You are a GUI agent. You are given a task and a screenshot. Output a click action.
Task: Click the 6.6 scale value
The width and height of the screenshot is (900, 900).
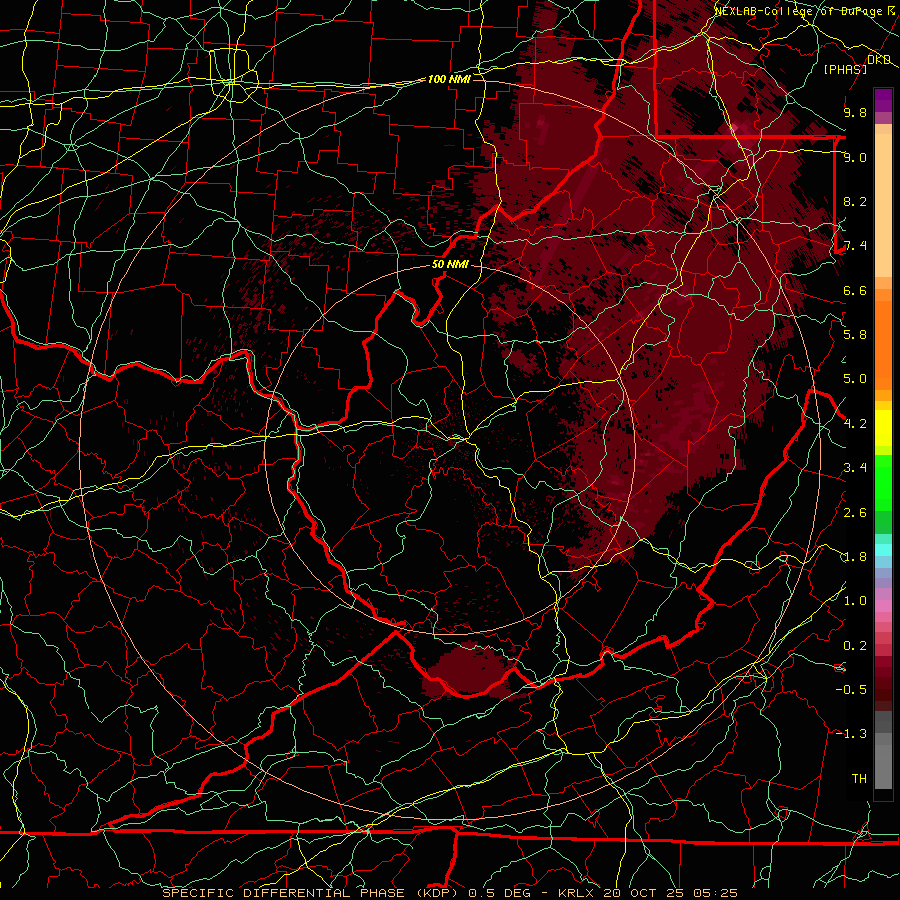pyautogui.click(x=855, y=290)
